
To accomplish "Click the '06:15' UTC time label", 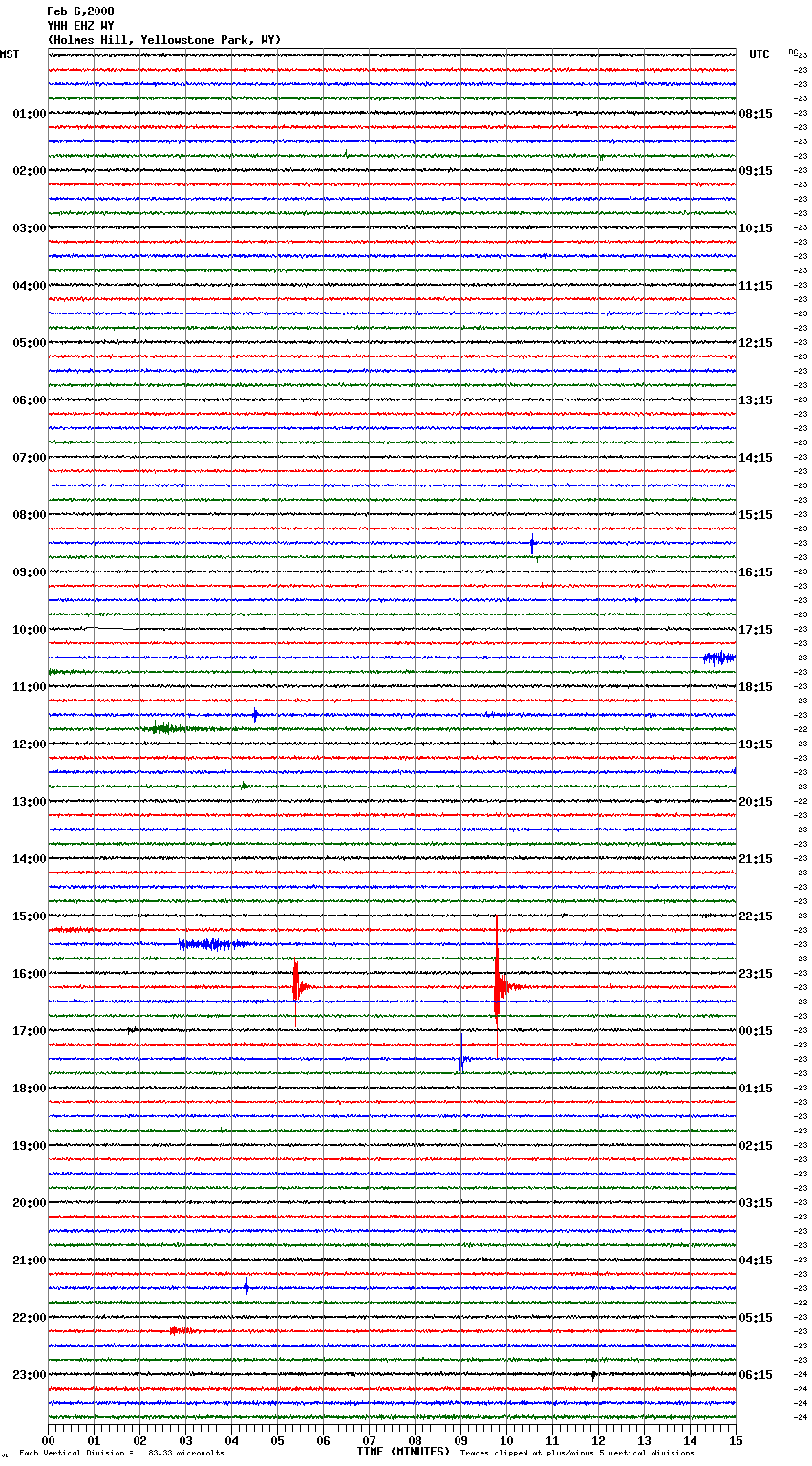I will (756, 1375).
